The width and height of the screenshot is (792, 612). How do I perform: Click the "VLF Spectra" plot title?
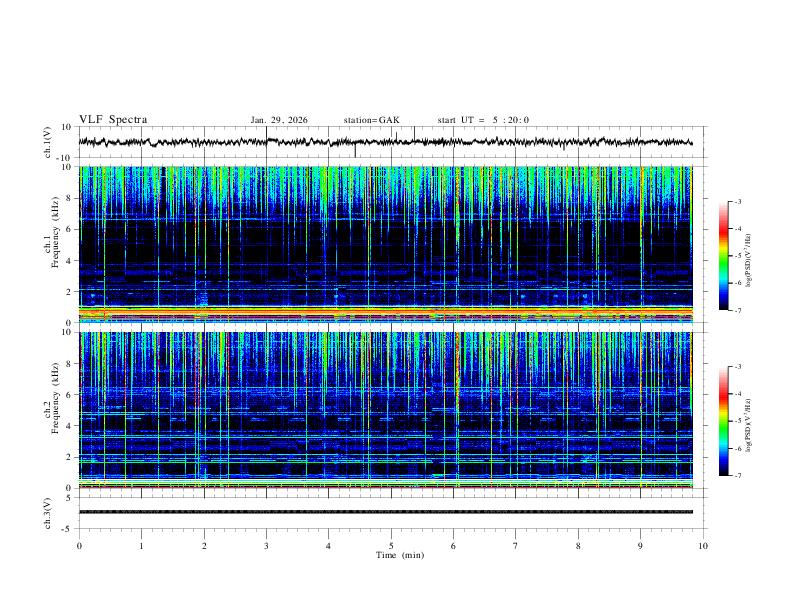(113, 120)
